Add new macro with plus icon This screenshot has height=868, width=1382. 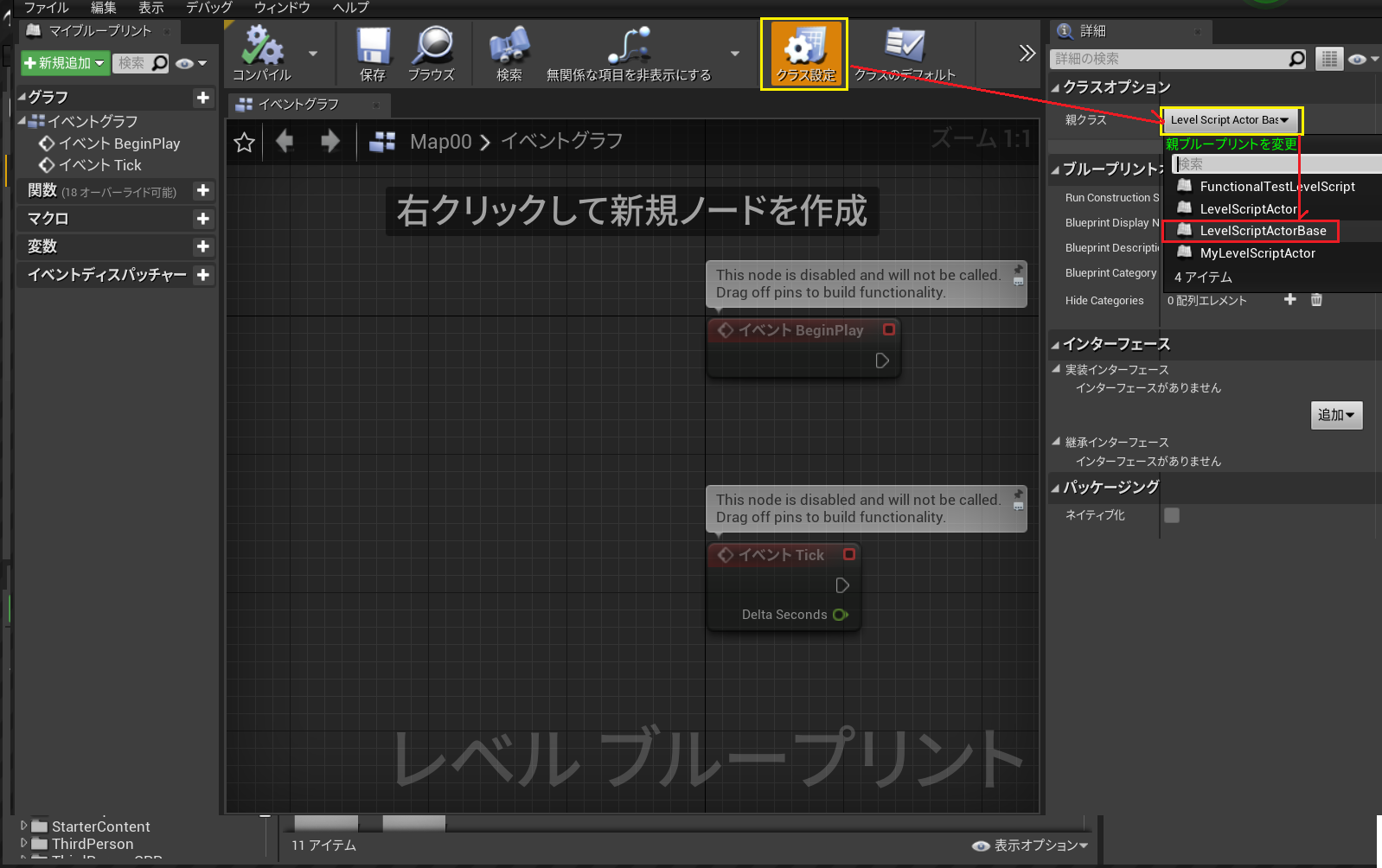(203, 219)
